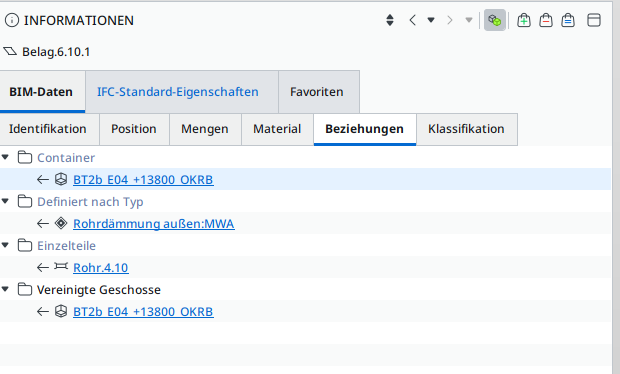Screen dimensions: 620x374
Task: Go forward with the right chevron
Action: [x=450, y=20]
